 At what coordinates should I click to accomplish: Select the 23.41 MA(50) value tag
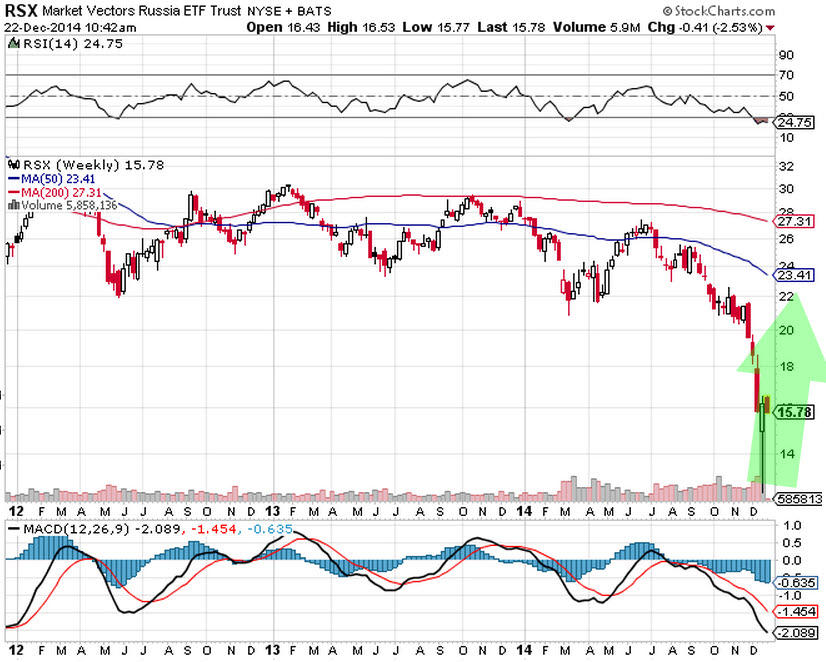(793, 275)
